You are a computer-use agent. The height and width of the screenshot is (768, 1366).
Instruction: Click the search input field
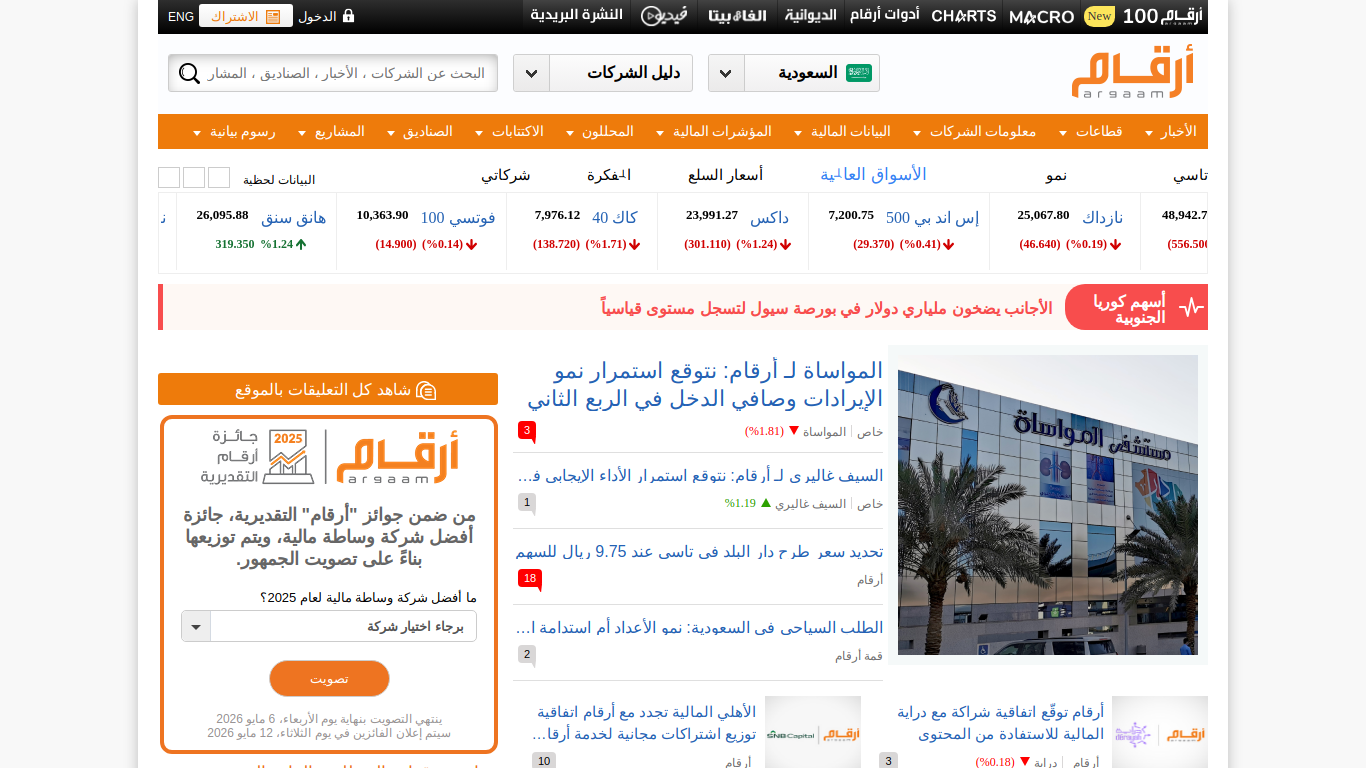(346, 73)
